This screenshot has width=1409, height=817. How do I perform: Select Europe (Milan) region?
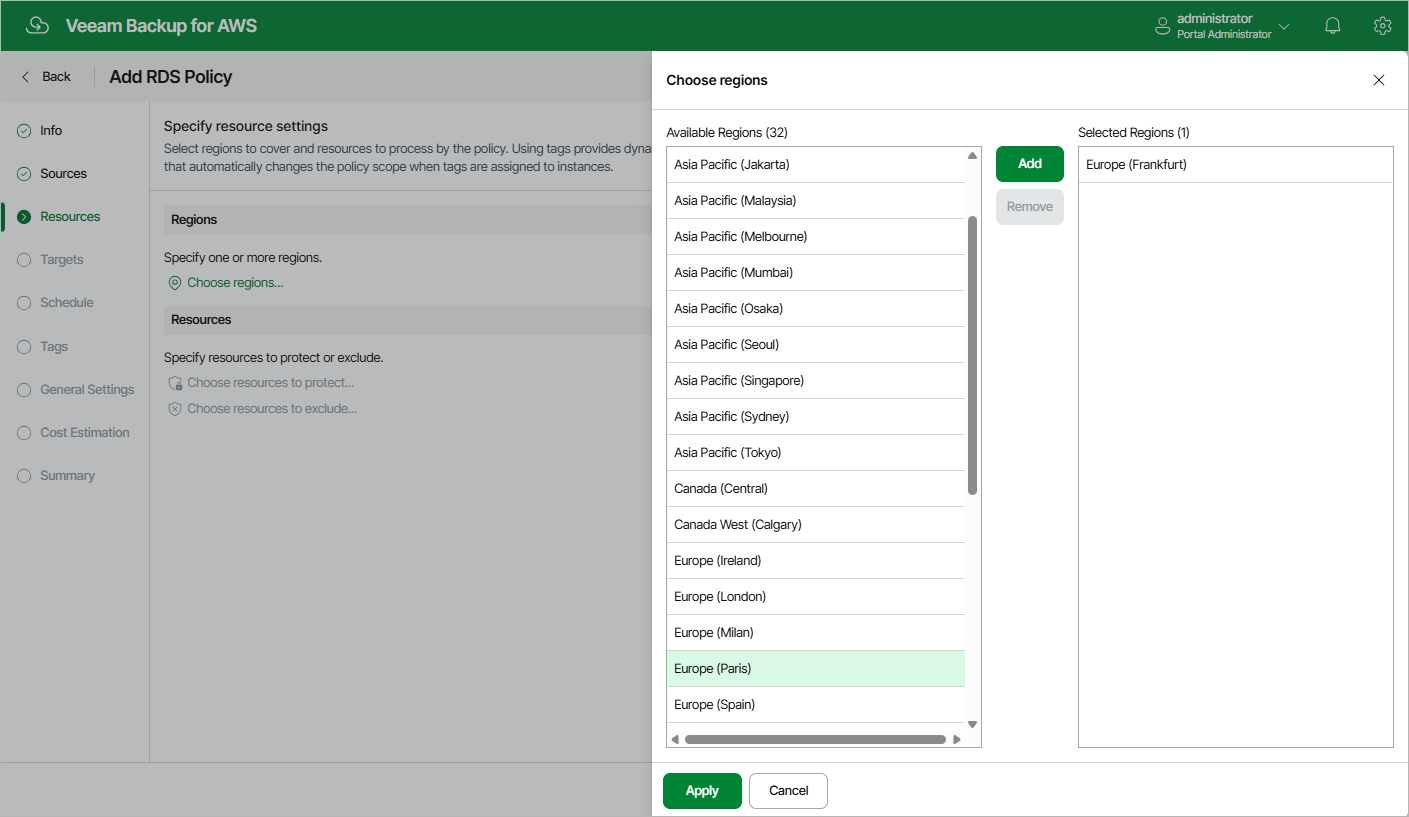click(816, 633)
